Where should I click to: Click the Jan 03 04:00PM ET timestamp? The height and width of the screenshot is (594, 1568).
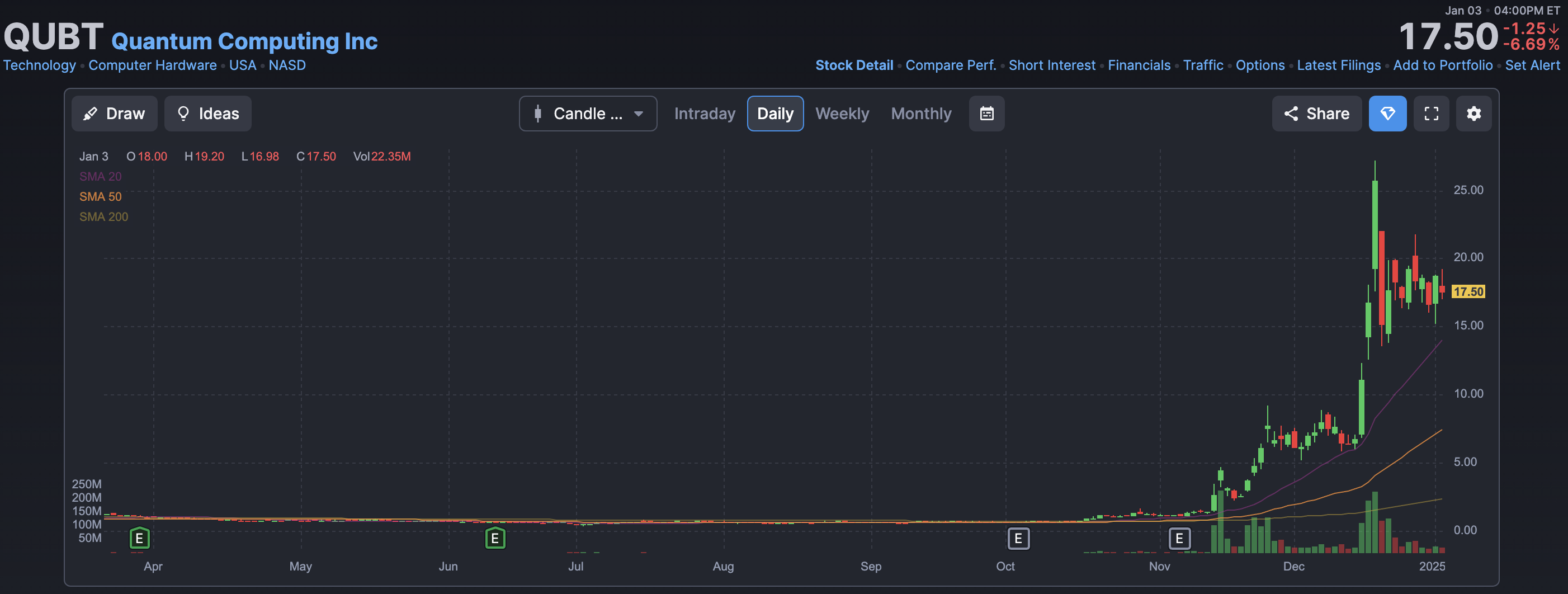tap(1502, 10)
